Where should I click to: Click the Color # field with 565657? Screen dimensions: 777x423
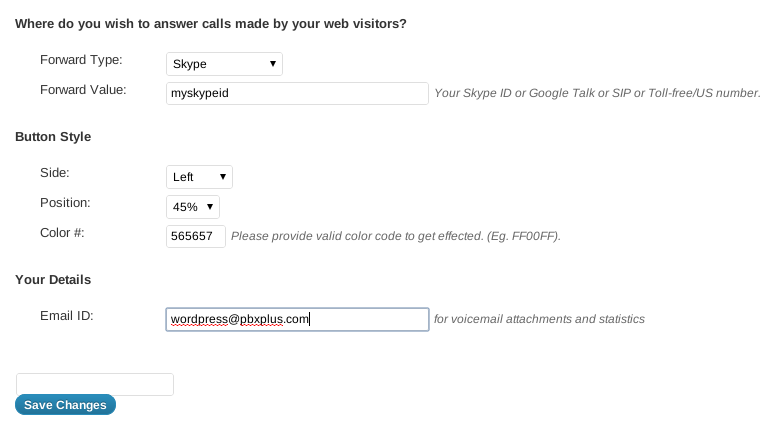(196, 236)
